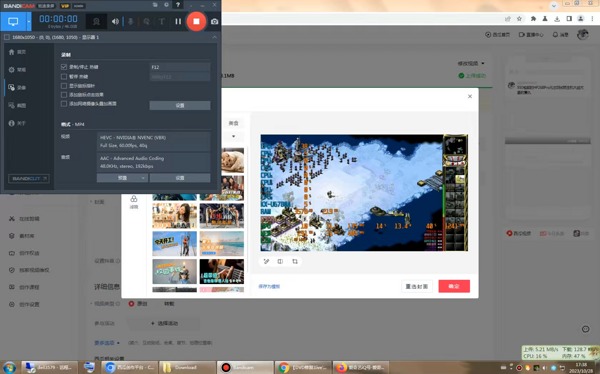
Task: Open the Home section in Bandicam sidebar
Action: [x=17, y=52]
